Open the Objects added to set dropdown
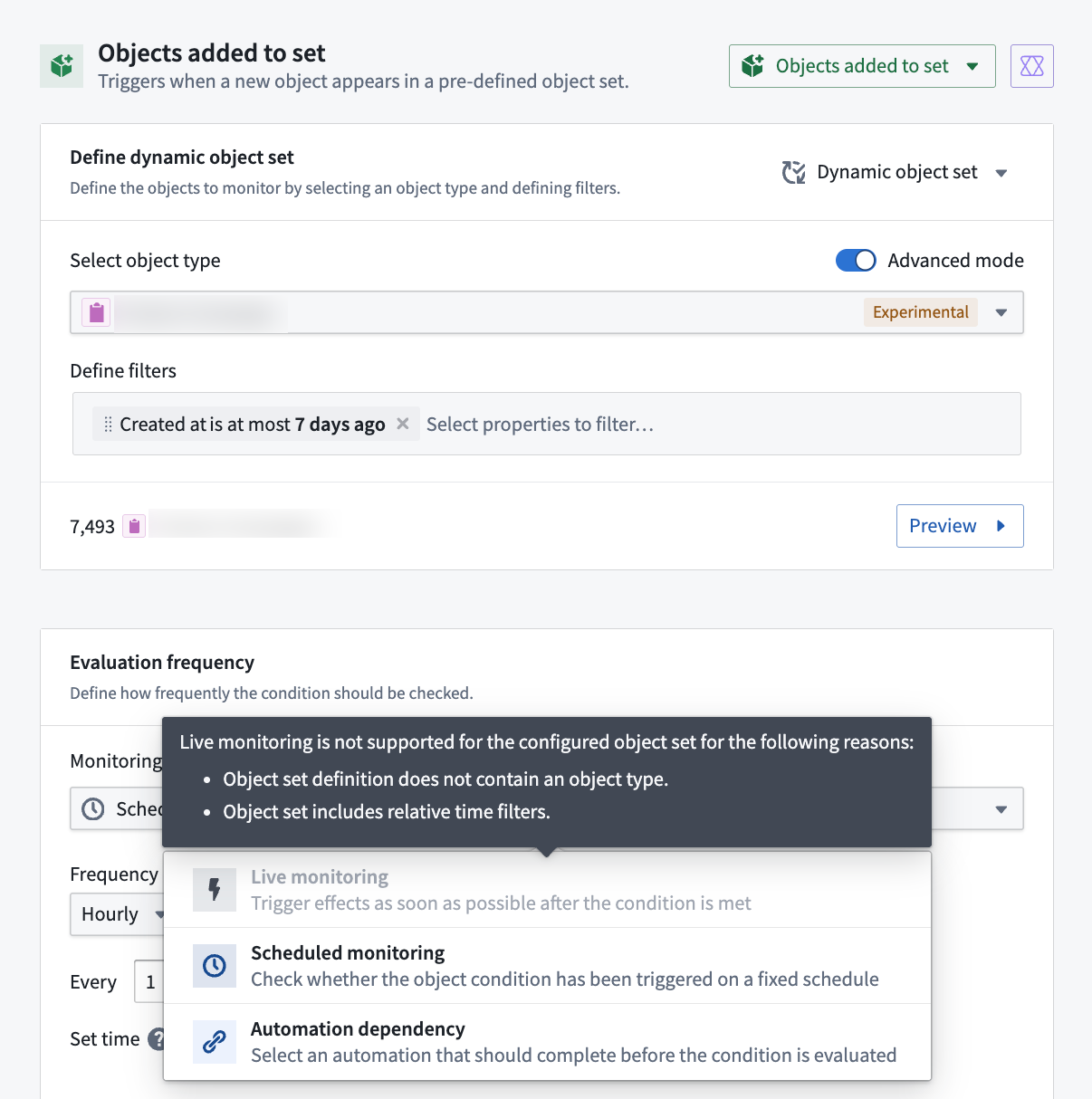 coord(862,66)
